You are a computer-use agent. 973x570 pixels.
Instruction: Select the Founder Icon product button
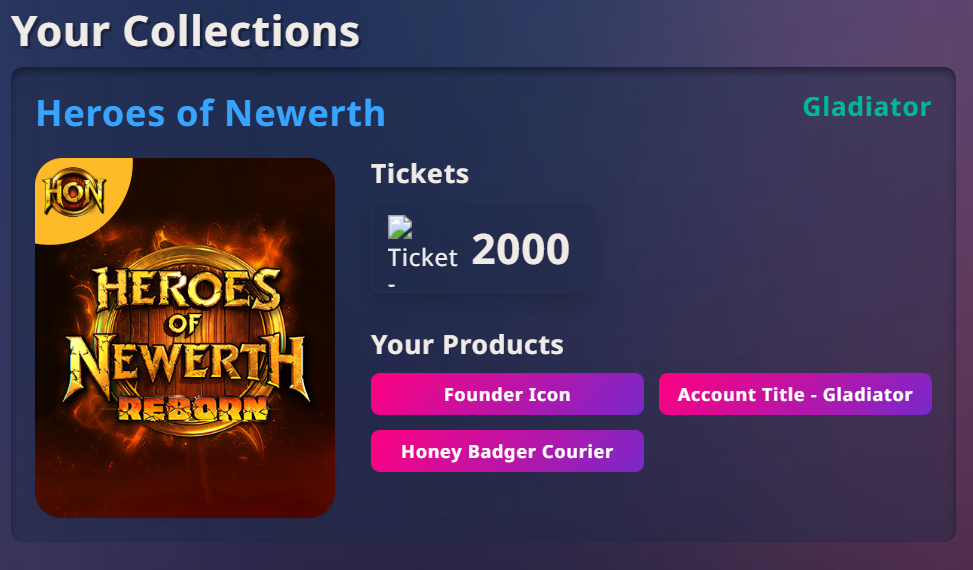tap(507, 394)
